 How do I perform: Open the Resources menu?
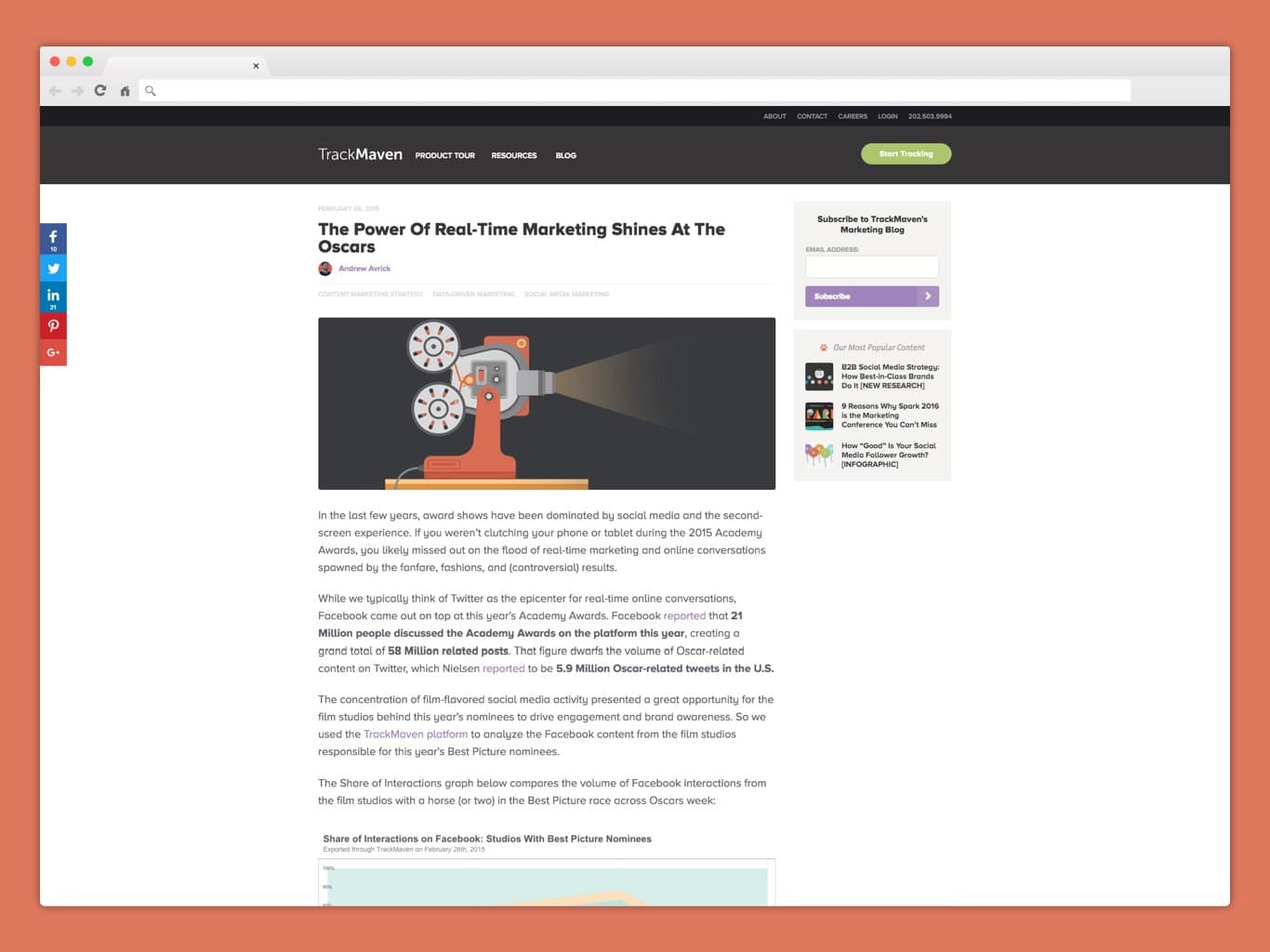point(514,155)
